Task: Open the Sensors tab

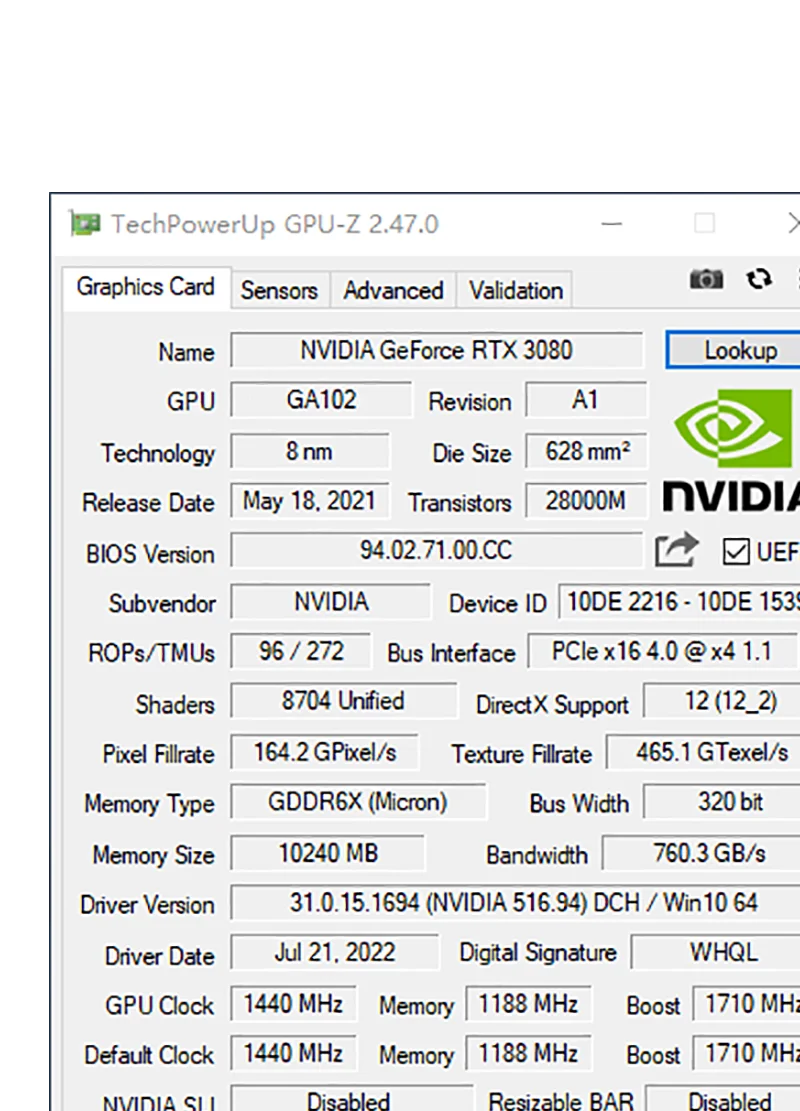Action: (x=279, y=291)
